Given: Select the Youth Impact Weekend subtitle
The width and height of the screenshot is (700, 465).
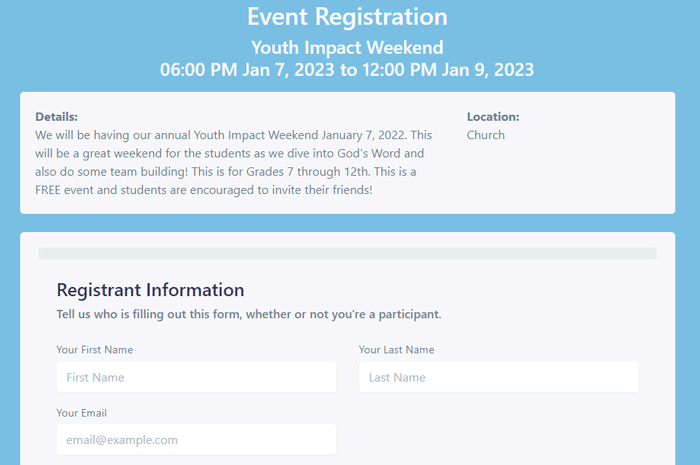Looking at the screenshot, I should 347,47.
